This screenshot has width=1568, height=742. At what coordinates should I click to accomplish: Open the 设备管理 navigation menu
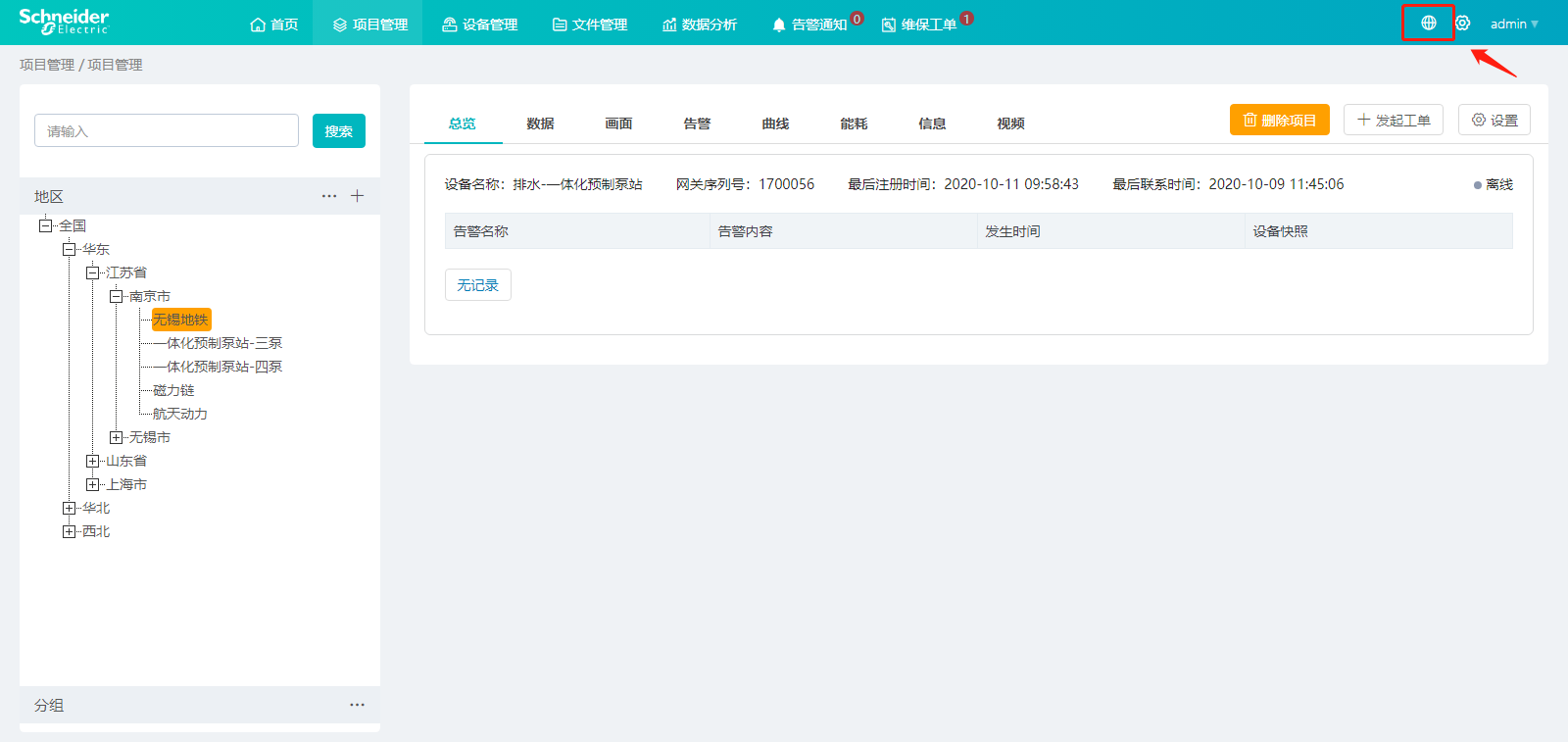point(480,25)
